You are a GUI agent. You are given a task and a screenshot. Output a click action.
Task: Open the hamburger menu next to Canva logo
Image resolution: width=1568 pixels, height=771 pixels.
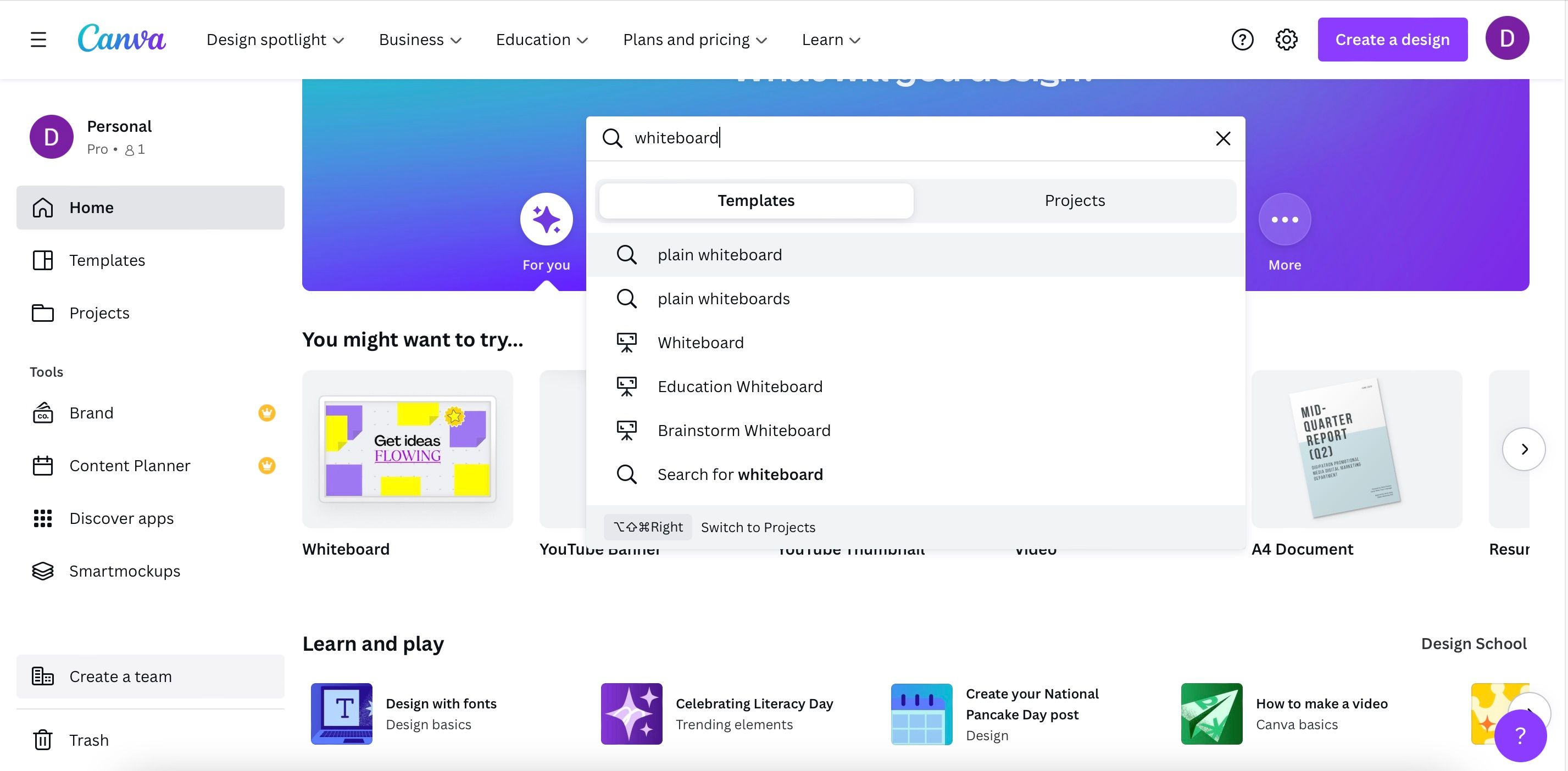[38, 39]
